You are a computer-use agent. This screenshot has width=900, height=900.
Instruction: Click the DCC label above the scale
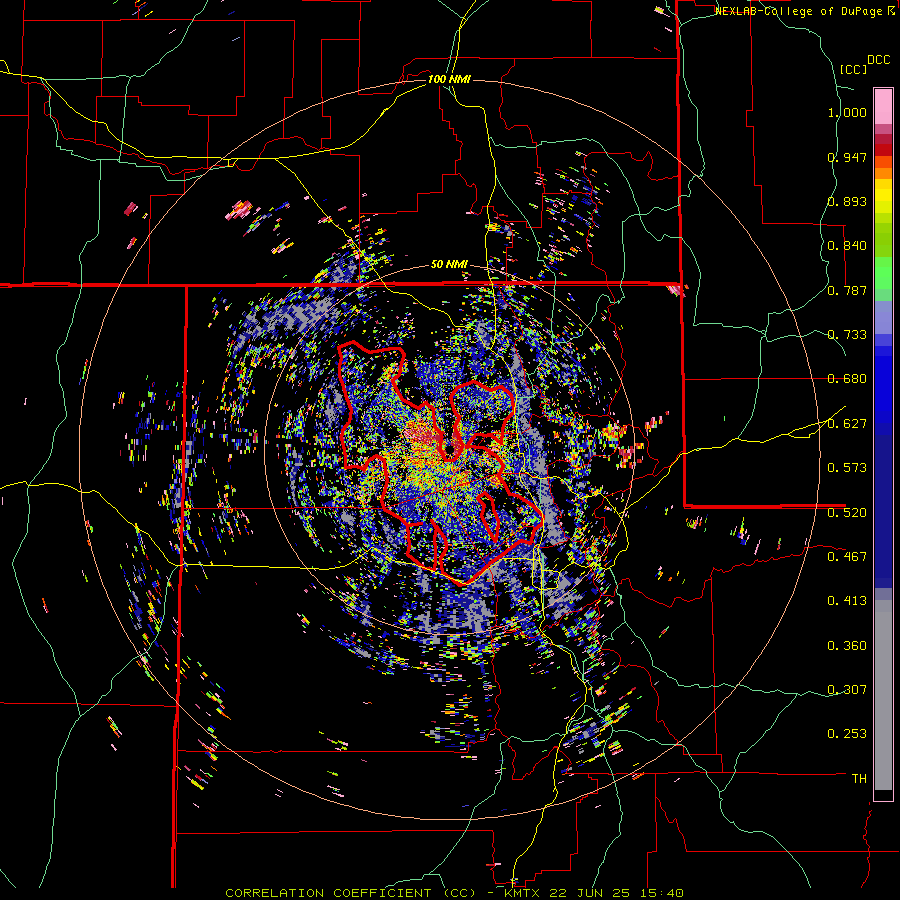point(878,60)
